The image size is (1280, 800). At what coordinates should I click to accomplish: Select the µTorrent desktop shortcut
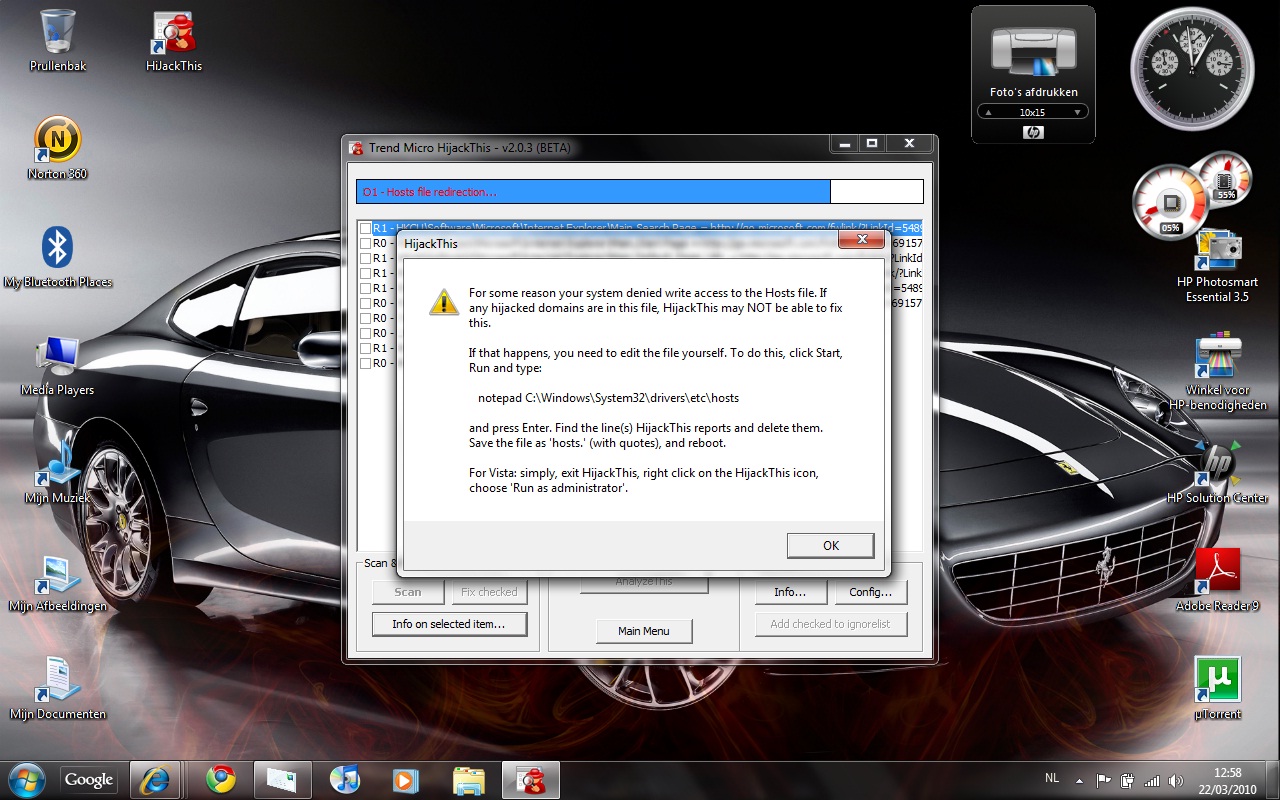pyautogui.click(x=1218, y=688)
